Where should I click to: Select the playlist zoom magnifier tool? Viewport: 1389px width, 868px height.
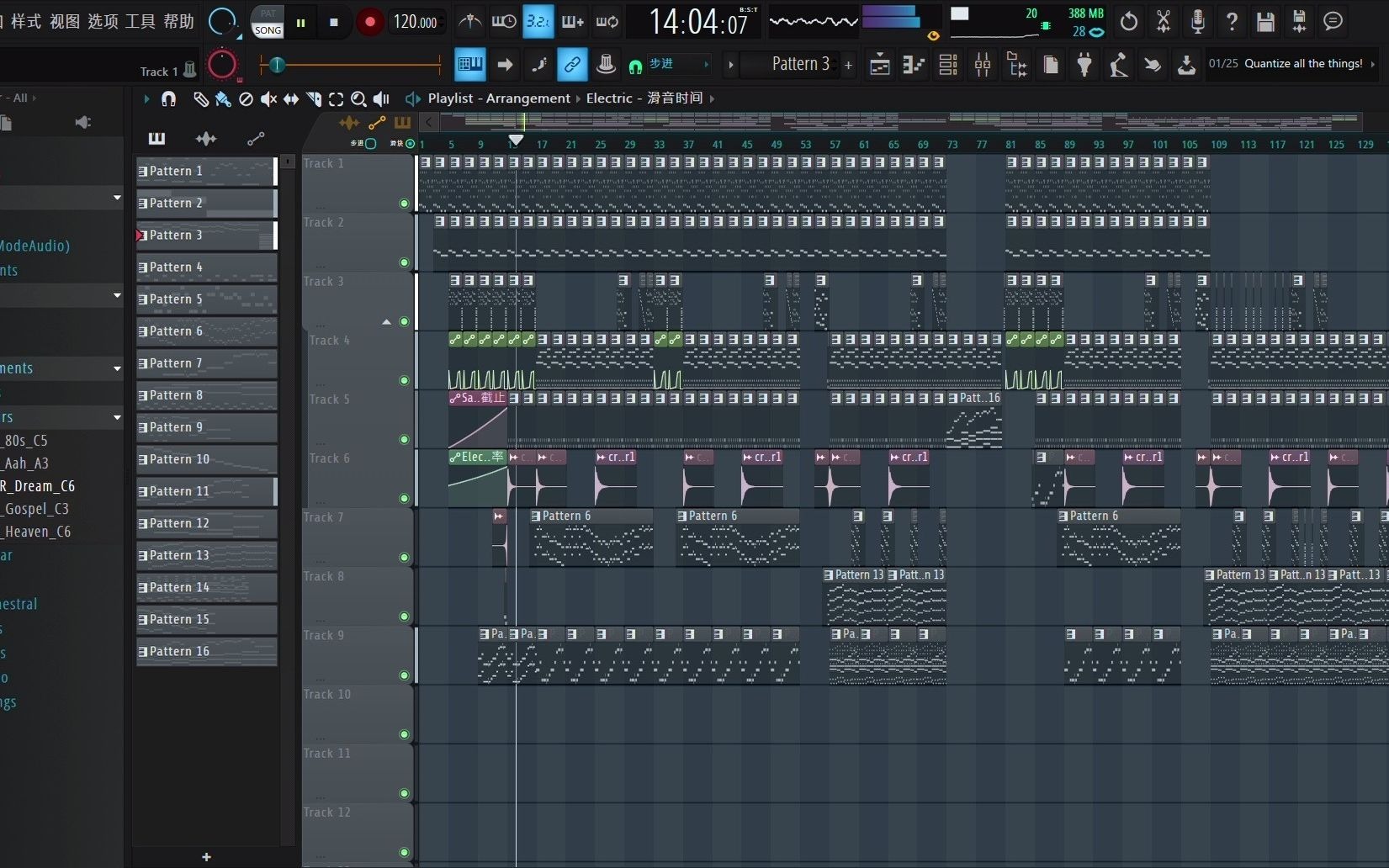pyautogui.click(x=358, y=99)
